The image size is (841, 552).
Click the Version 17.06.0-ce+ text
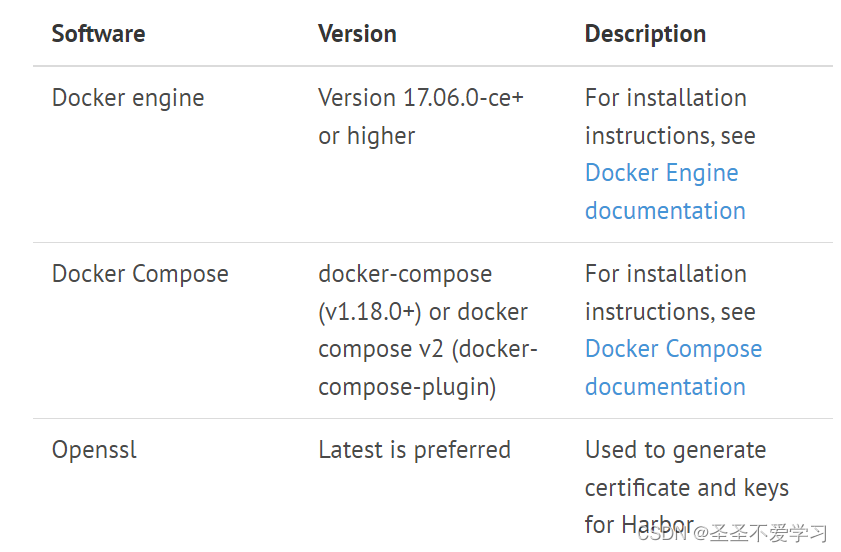pyautogui.click(x=421, y=98)
